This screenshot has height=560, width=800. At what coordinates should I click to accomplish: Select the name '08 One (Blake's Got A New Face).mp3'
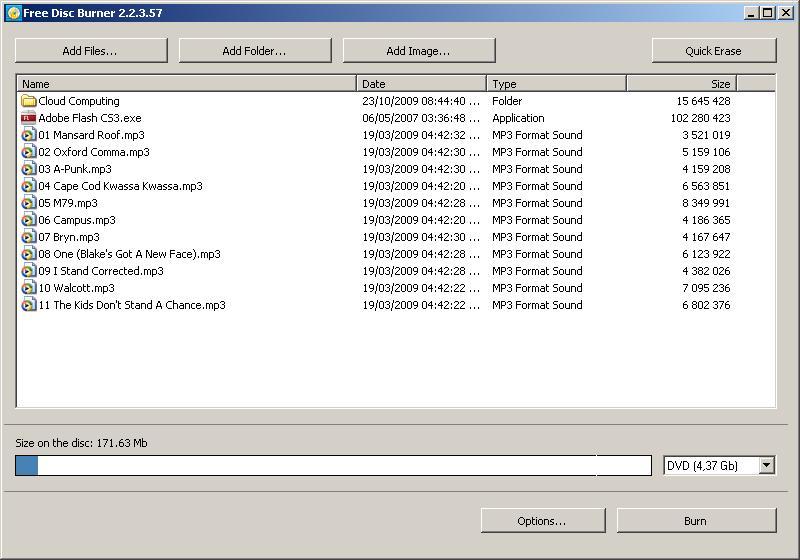tap(130, 254)
